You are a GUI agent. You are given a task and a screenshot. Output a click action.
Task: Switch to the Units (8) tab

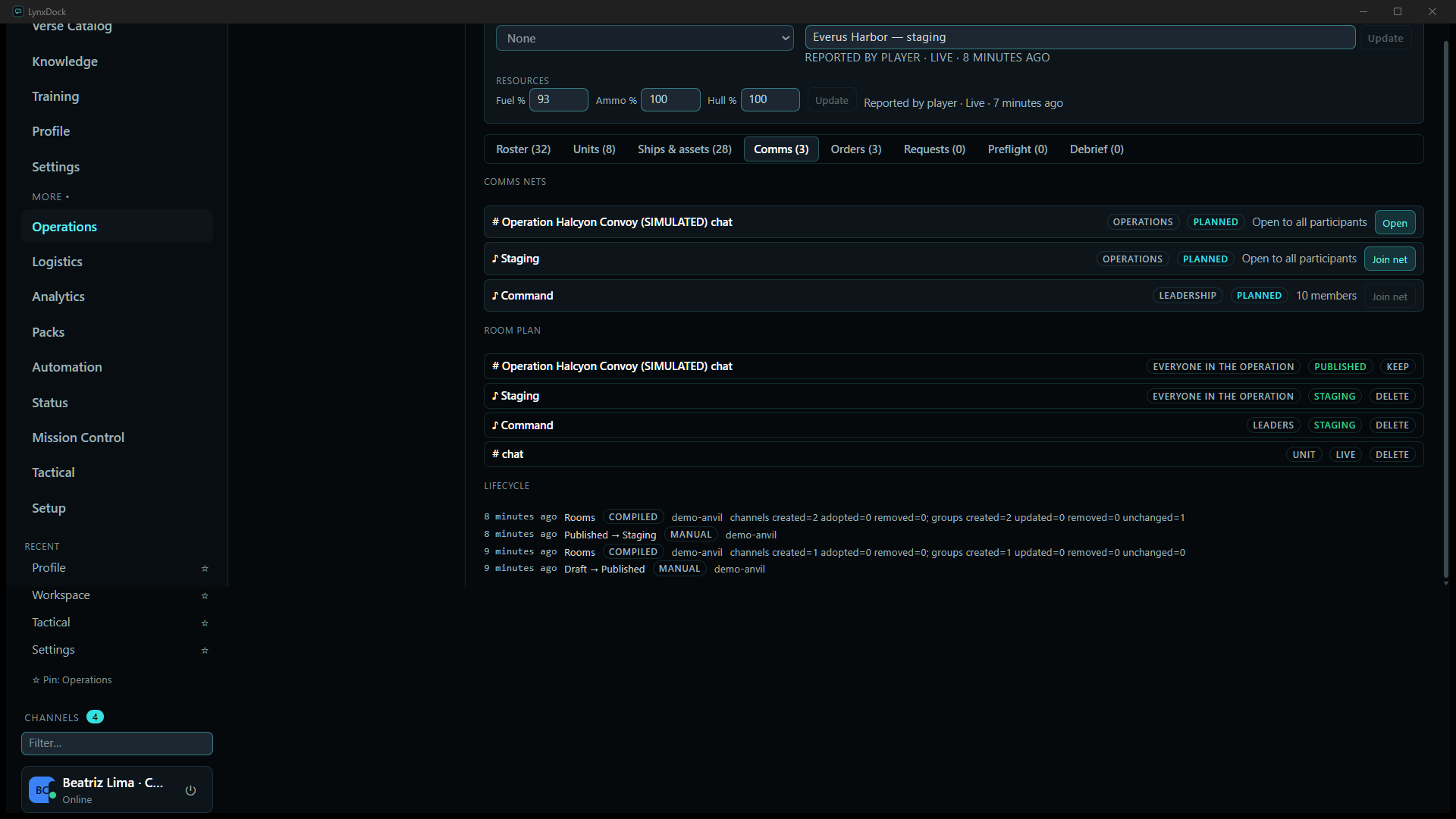coord(594,149)
